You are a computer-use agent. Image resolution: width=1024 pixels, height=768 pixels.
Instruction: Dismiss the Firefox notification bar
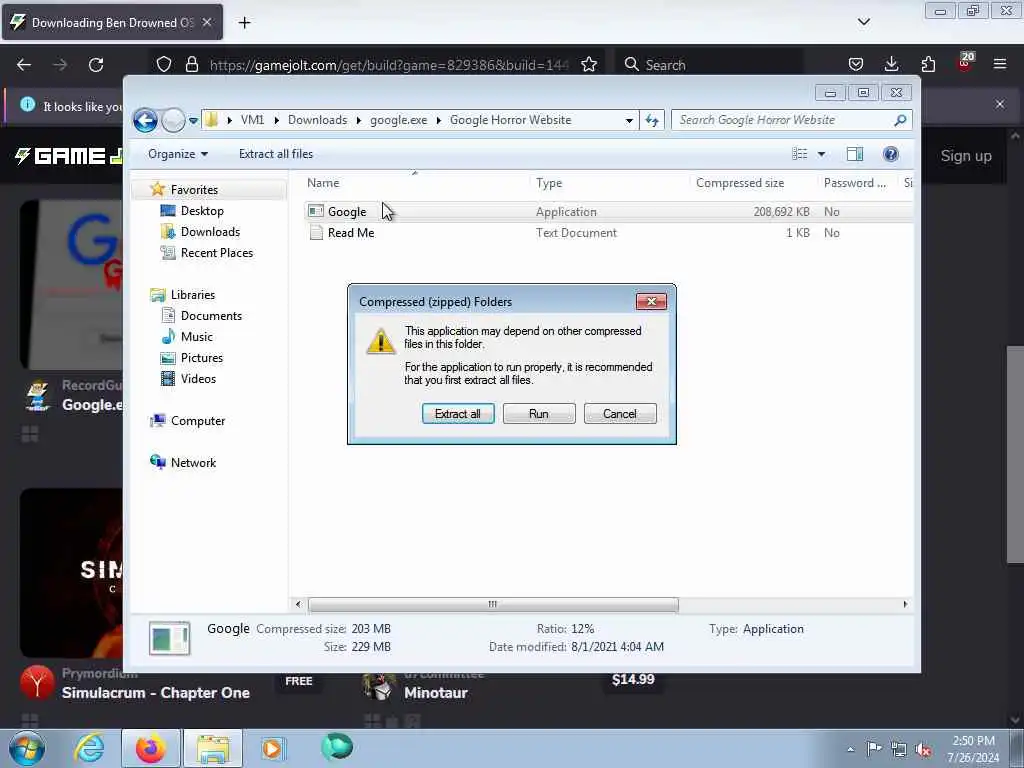pos(1000,104)
